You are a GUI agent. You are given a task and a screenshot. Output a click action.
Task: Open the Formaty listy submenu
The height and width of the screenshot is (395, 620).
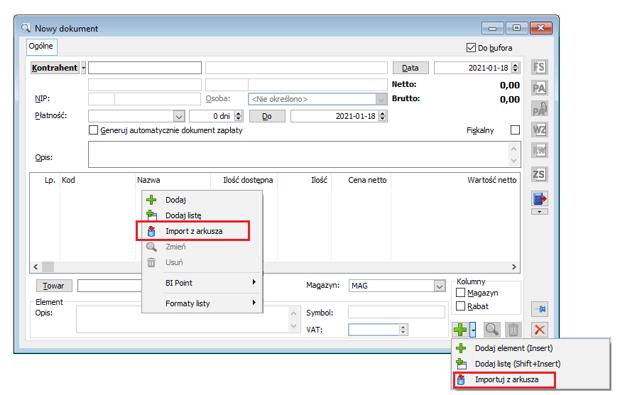(202, 303)
